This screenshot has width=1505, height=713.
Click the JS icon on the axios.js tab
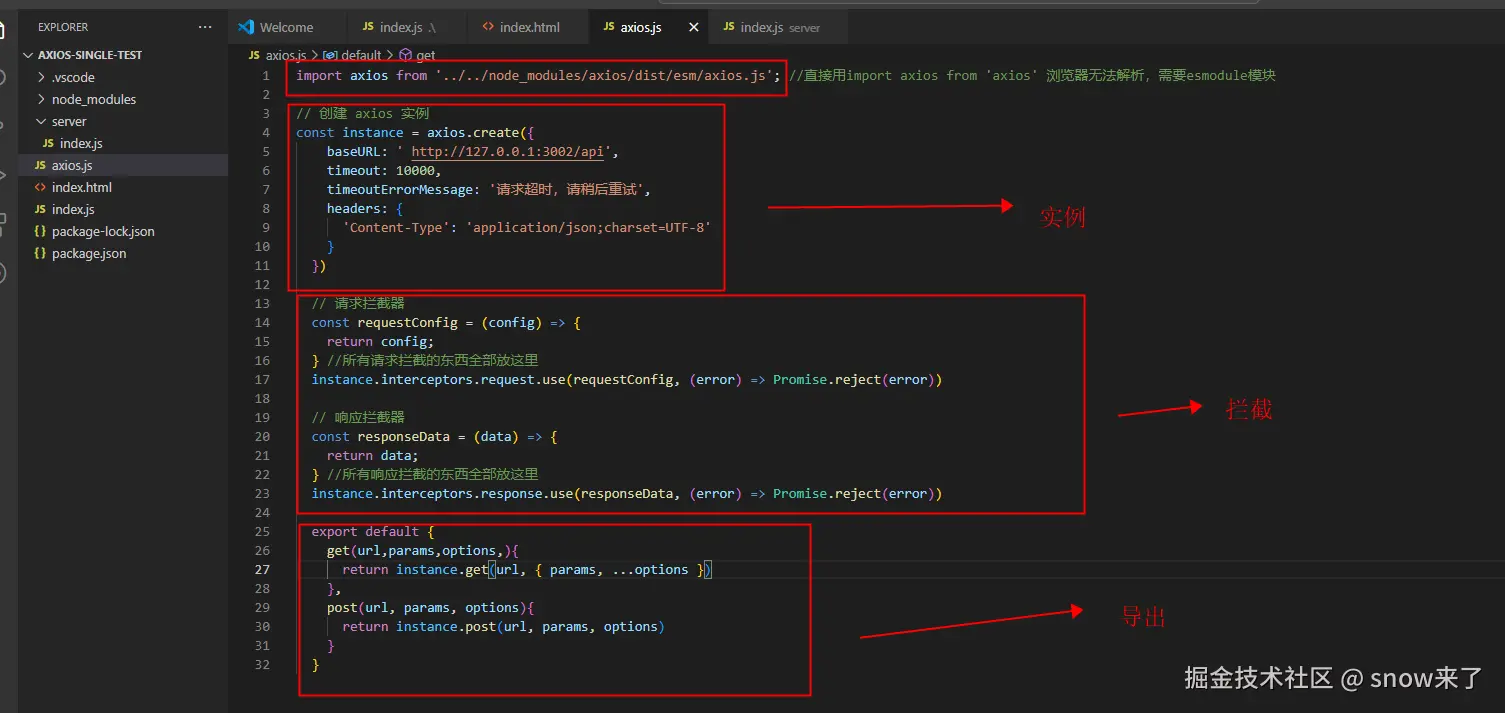click(x=609, y=27)
